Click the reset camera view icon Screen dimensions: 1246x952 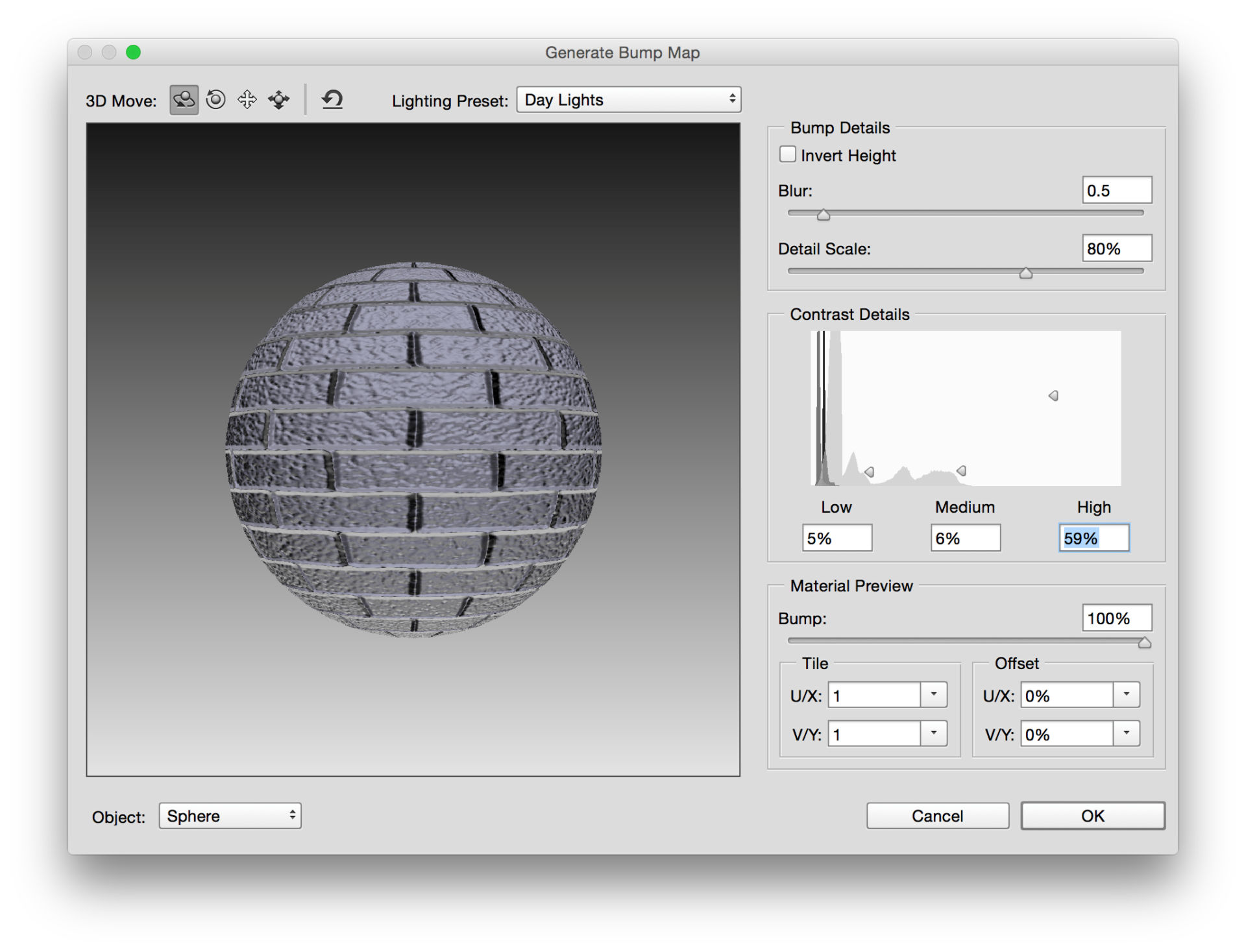pyautogui.click(x=331, y=99)
